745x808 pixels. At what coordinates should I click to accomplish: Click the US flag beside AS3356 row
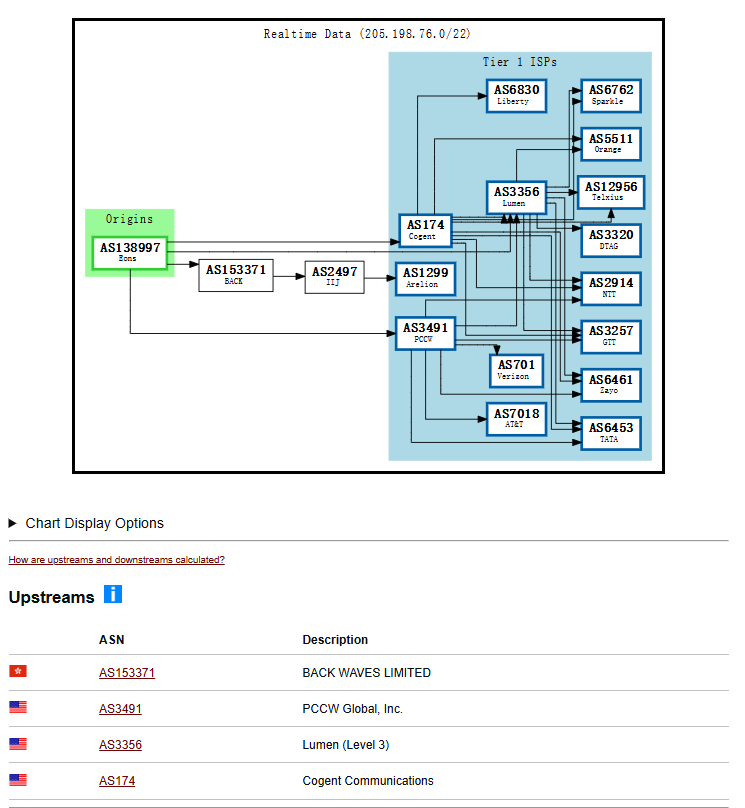[18, 744]
